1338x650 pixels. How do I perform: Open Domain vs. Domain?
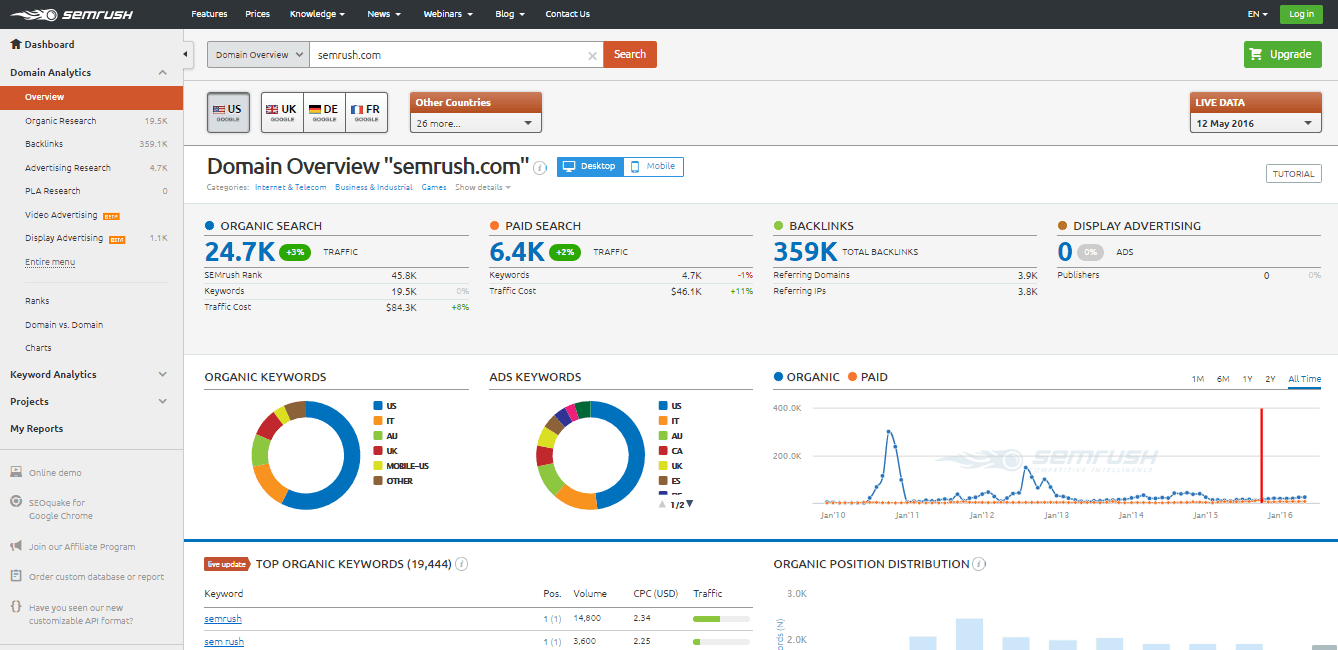[64, 325]
